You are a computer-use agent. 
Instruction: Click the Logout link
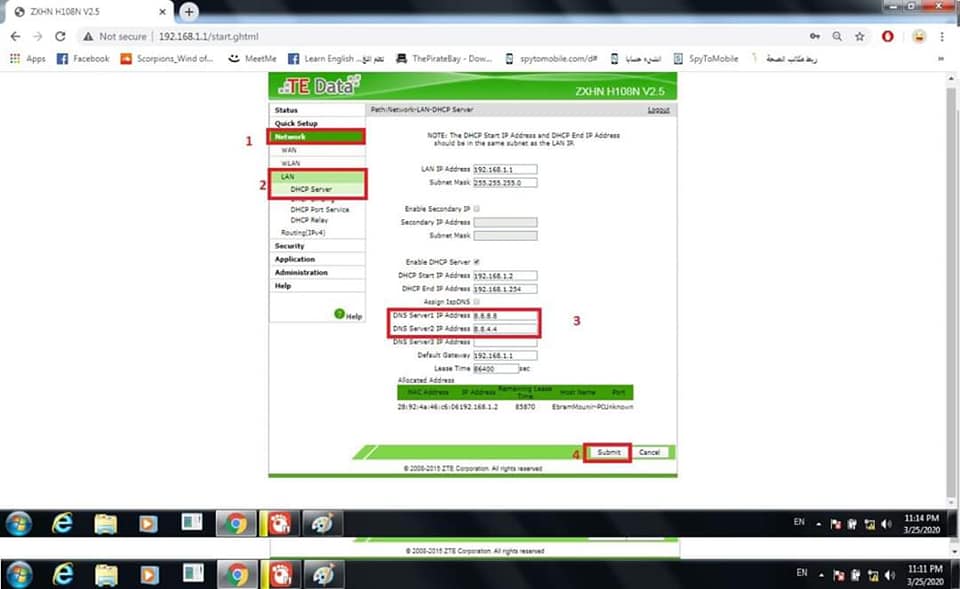tap(658, 110)
